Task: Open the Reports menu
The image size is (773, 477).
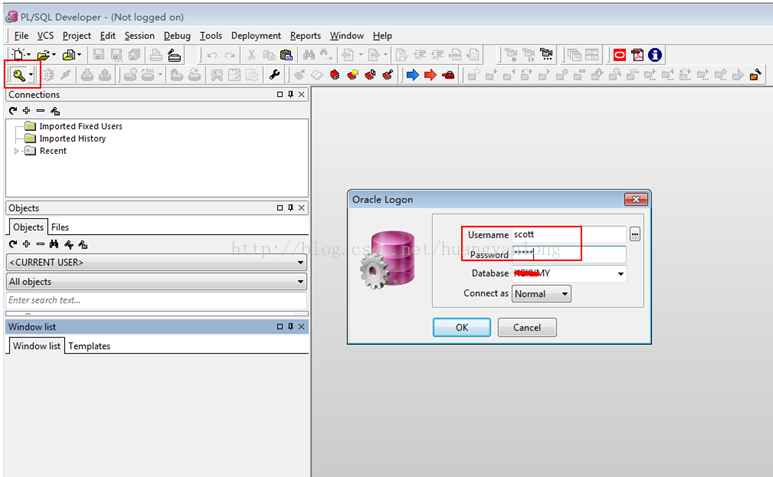Action: pyautogui.click(x=305, y=35)
